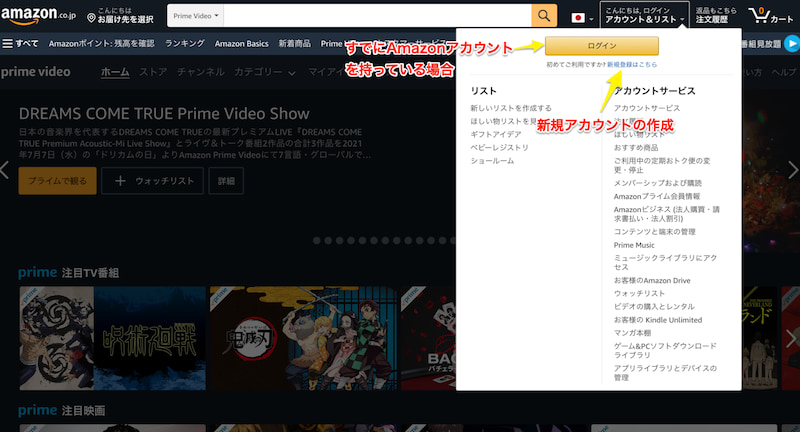Click ショールーム link
Image resolution: width=800 pixels, height=432 pixels.
[492, 161]
